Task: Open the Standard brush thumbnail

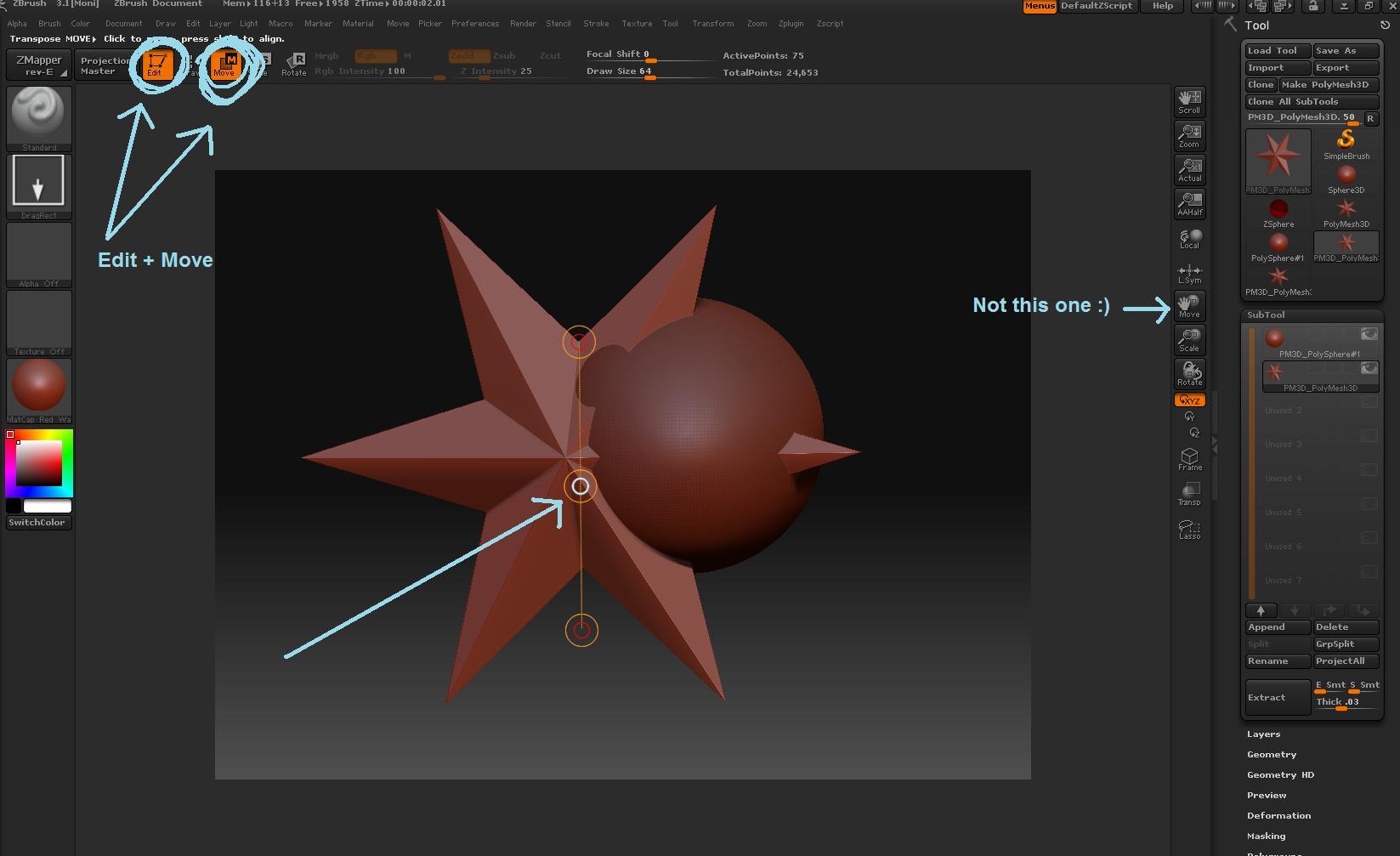Action: pos(39,119)
